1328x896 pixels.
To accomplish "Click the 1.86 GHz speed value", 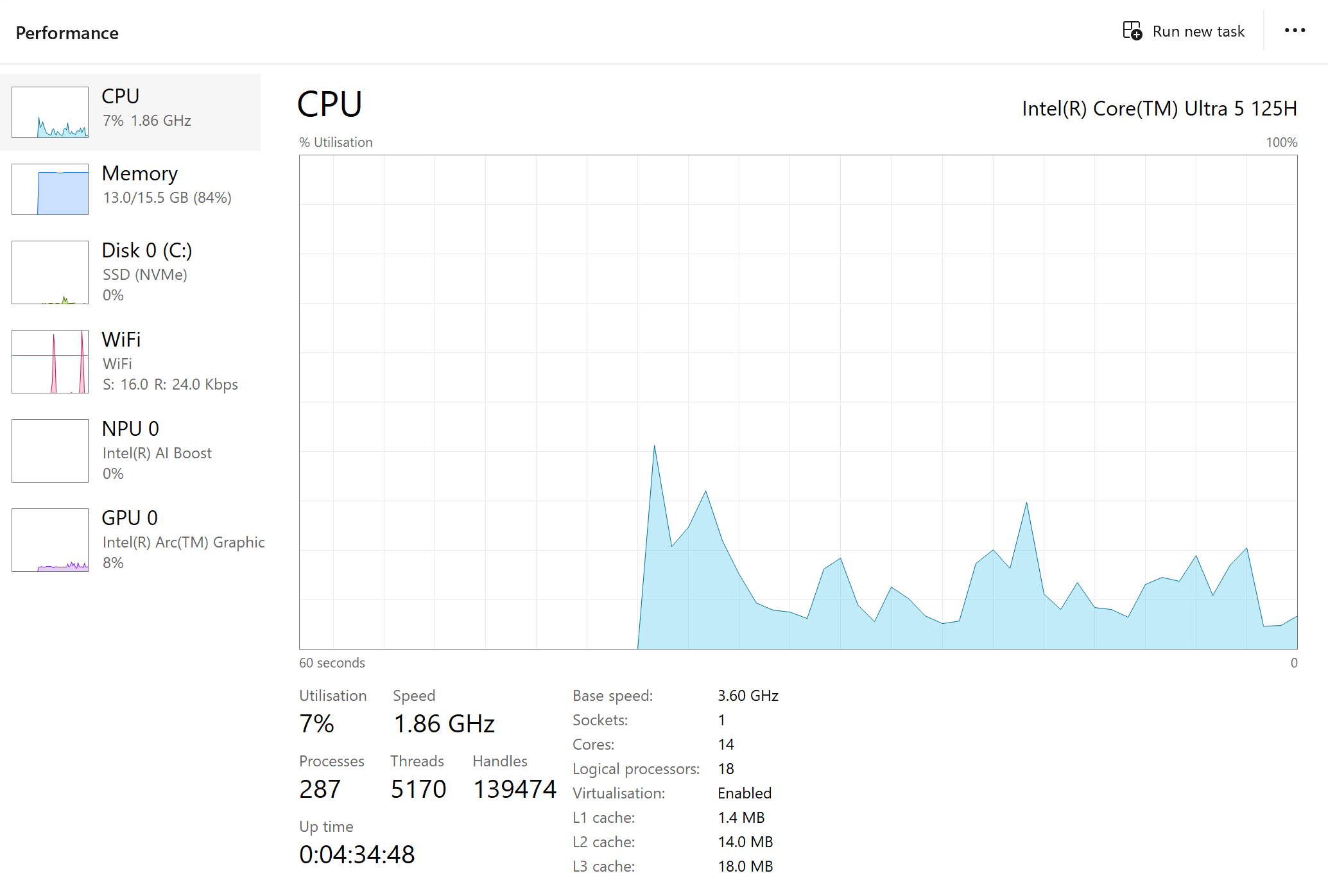I will click(x=444, y=724).
